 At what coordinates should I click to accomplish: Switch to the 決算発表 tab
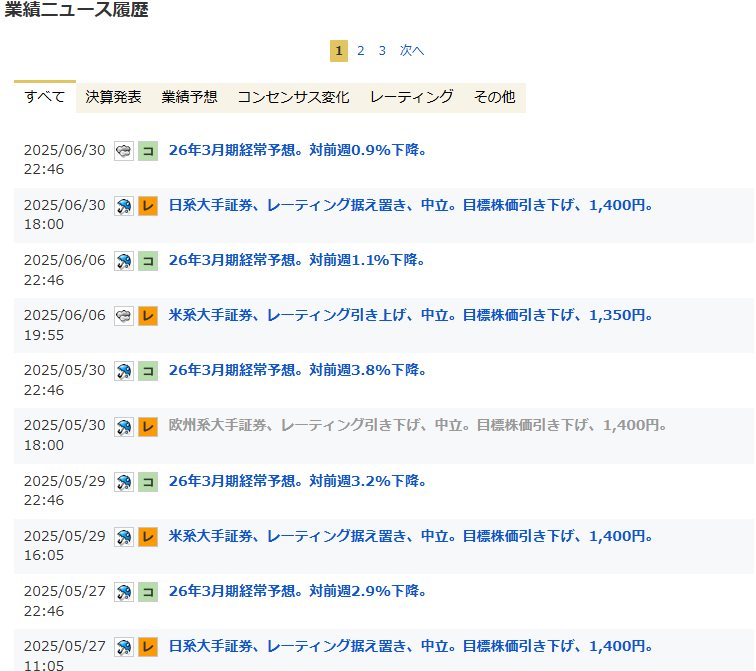click(x=113, y=97)
